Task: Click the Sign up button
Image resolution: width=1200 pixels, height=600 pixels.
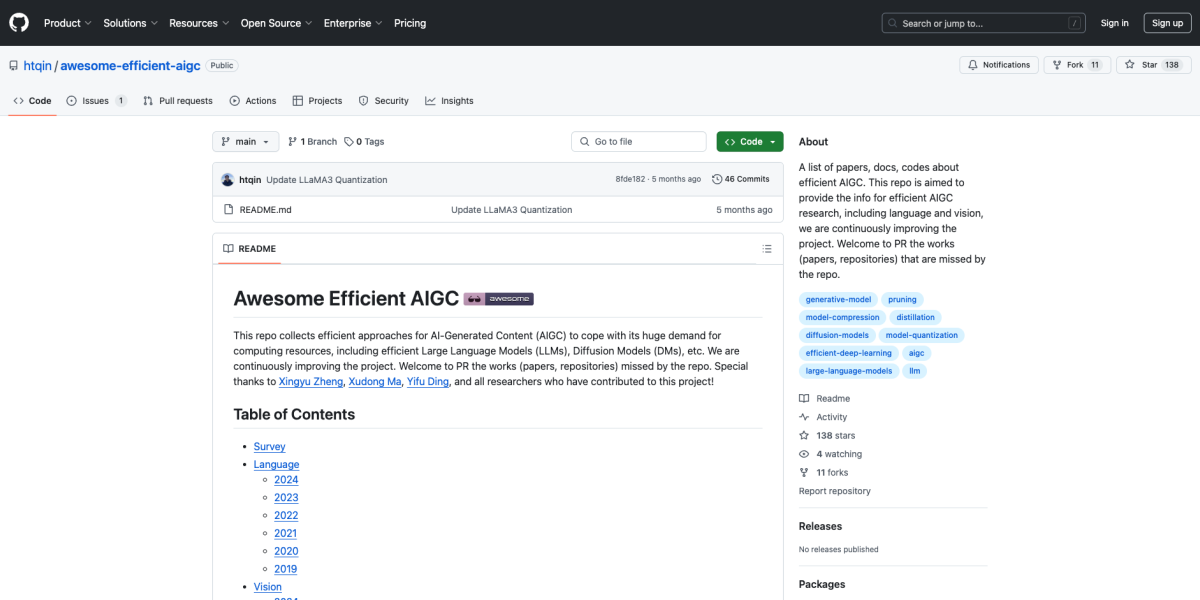Action: 1167,22
